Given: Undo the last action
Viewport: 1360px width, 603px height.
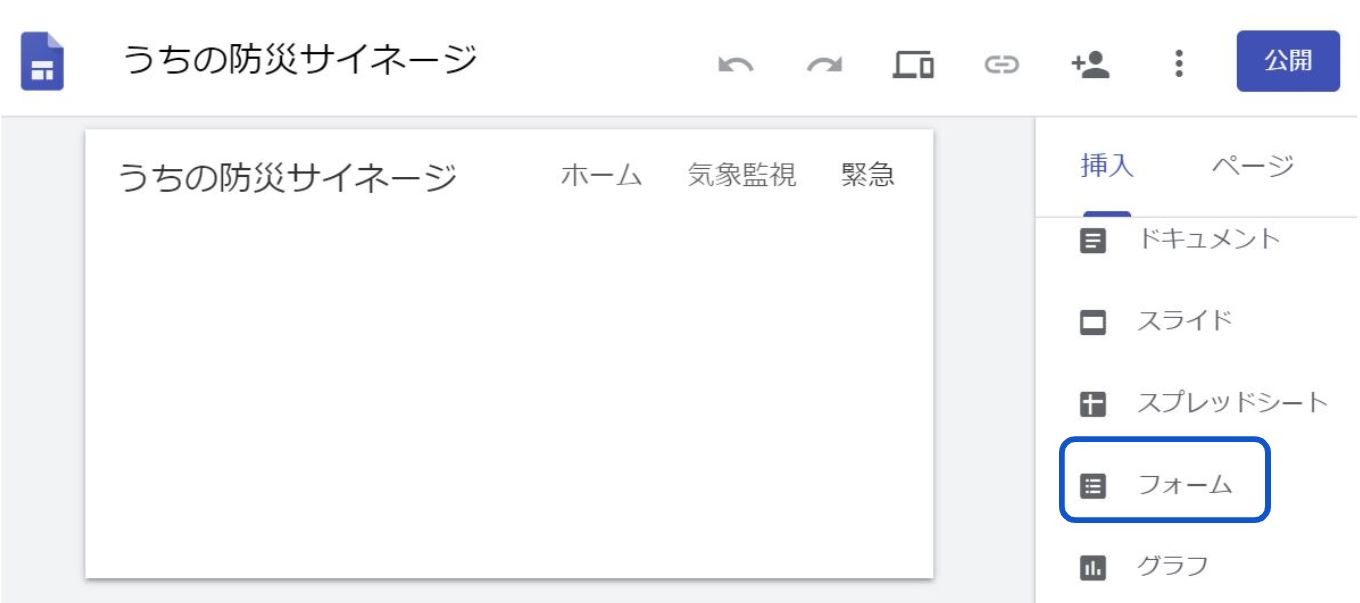Looking at the screenshot, I should pyautogui.click(x=735, y=65).
